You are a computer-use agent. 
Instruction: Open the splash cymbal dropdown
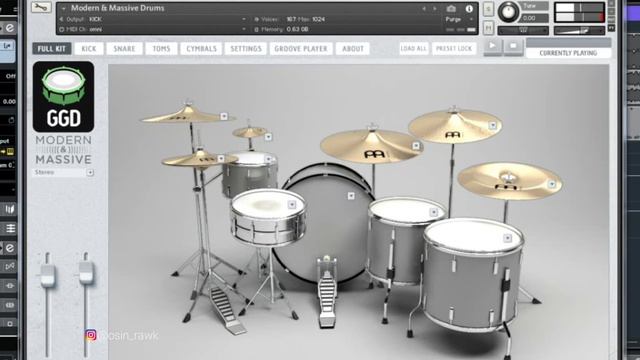pos(268,137)
